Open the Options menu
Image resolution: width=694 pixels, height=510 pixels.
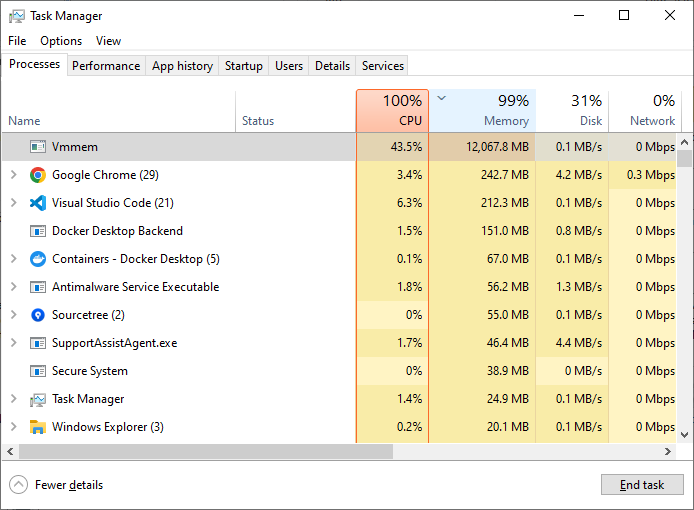coord(61,41)
